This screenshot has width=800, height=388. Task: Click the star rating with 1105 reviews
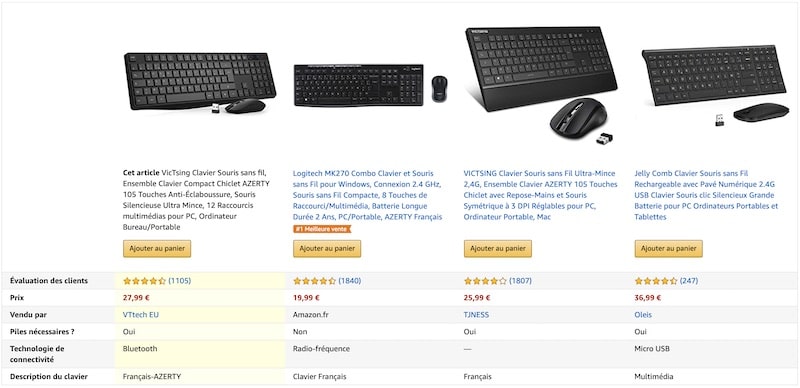click(x=144, y=281)
